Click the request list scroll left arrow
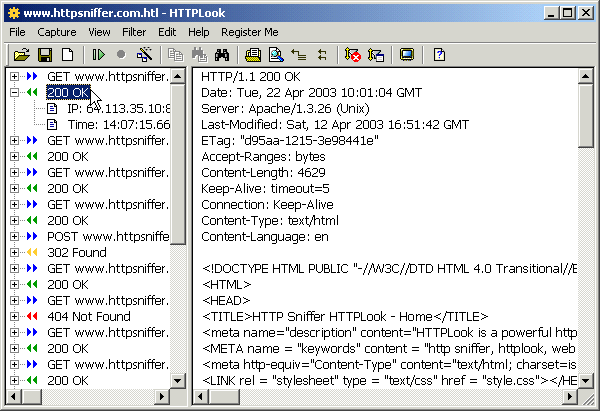Viewport: 600px width, 411px height. click(14, 396)
